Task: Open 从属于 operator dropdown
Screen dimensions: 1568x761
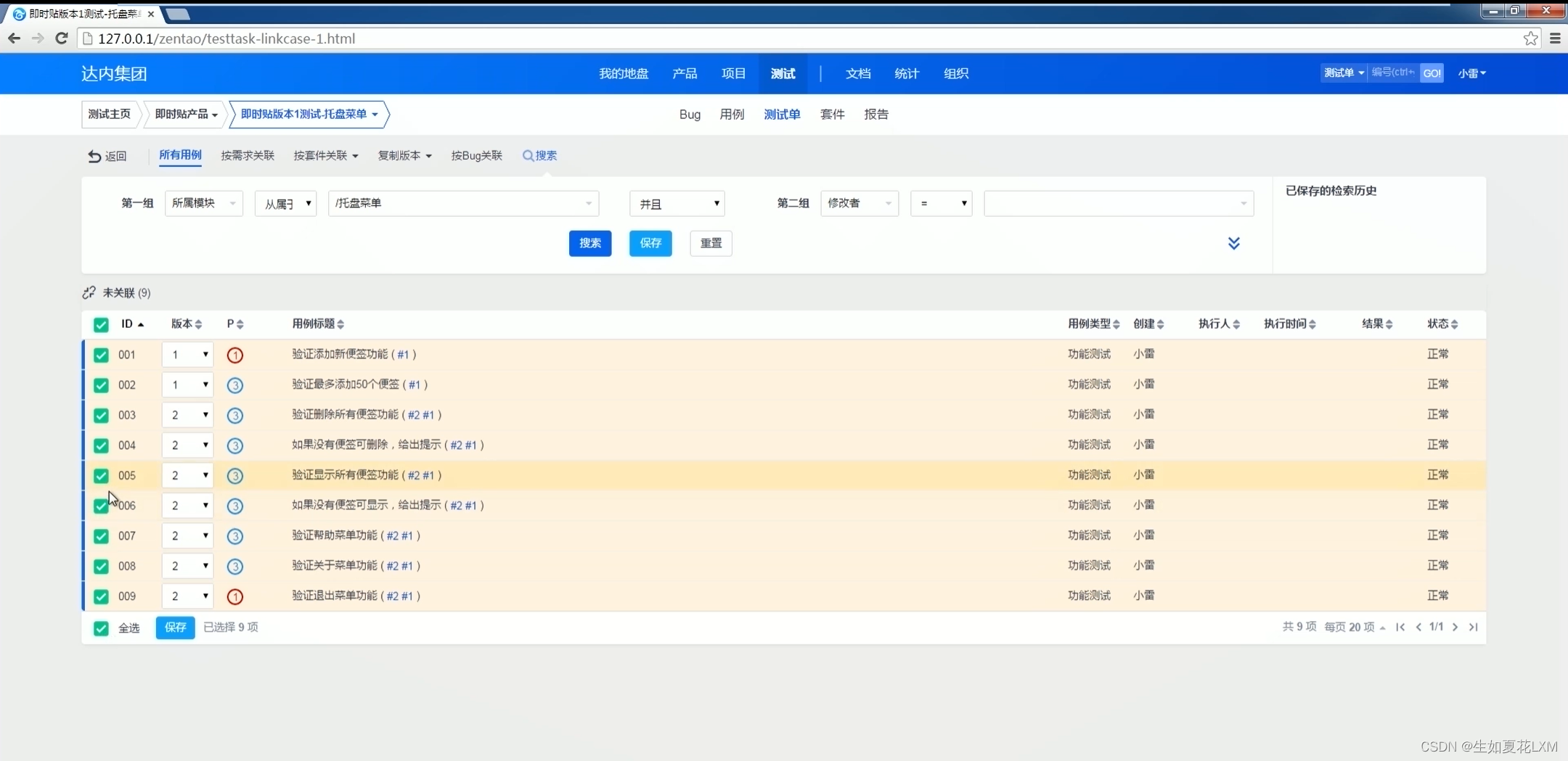Action: [x=286, y=204]
